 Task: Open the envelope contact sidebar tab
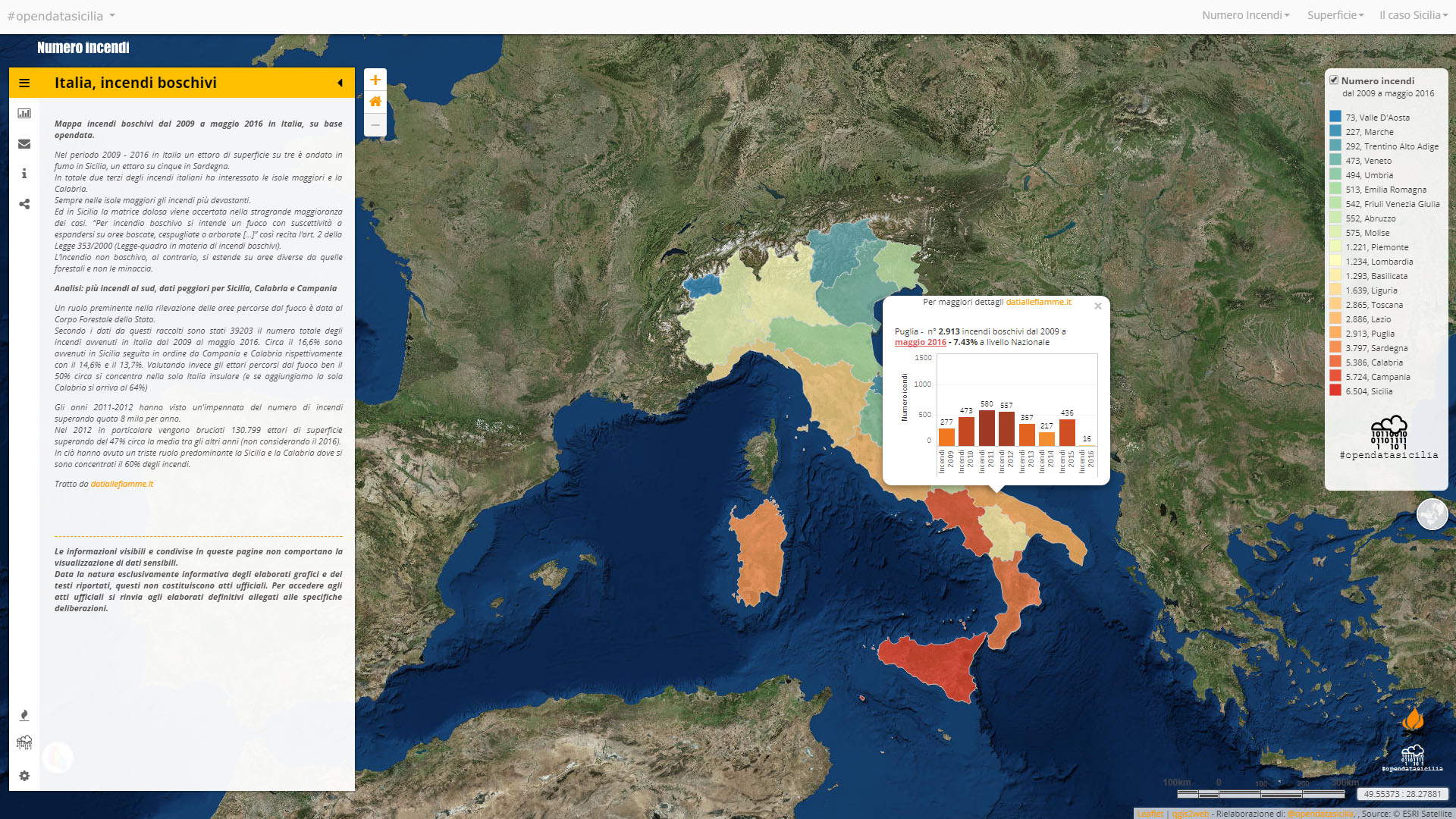pos(24,144)
